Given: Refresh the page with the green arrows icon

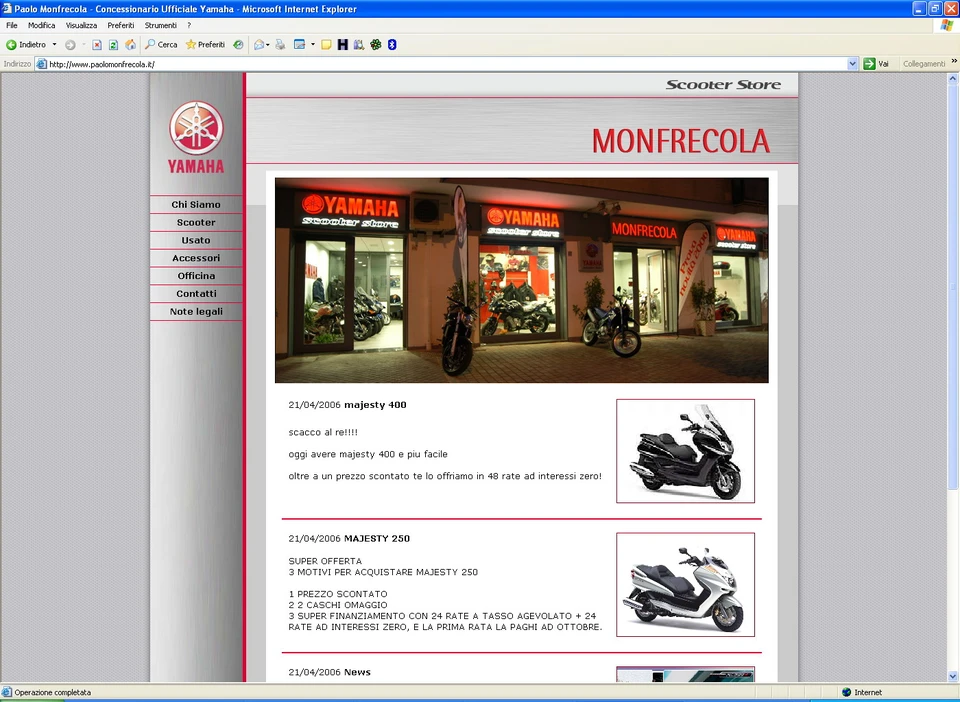Looking at the screenshot, I should pos(113,45).
